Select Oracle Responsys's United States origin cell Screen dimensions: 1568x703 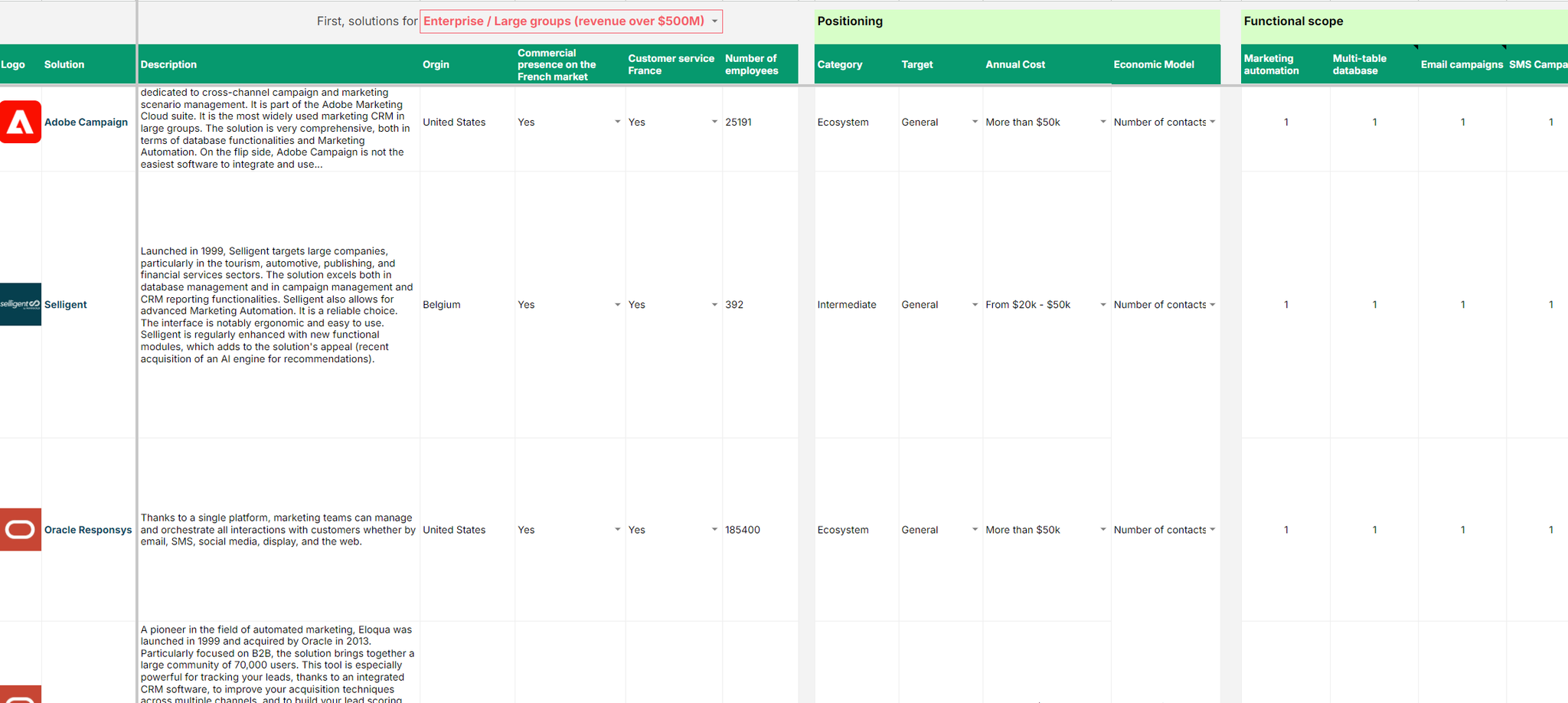point(467,529)
